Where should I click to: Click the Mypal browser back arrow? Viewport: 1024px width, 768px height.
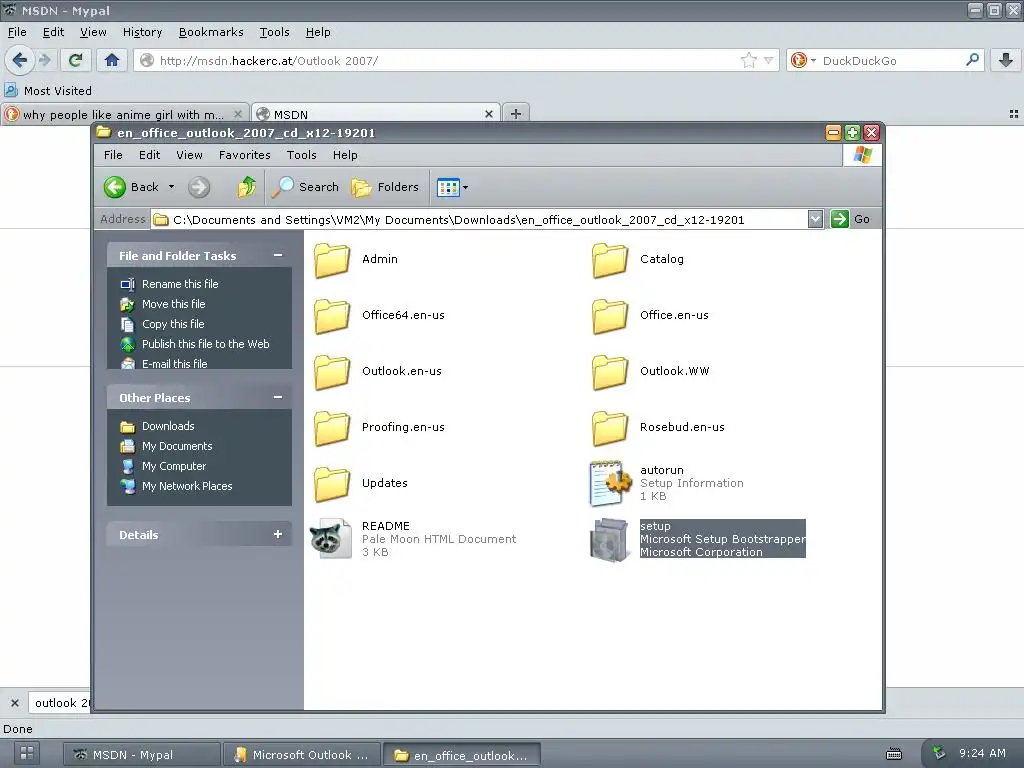20,60
